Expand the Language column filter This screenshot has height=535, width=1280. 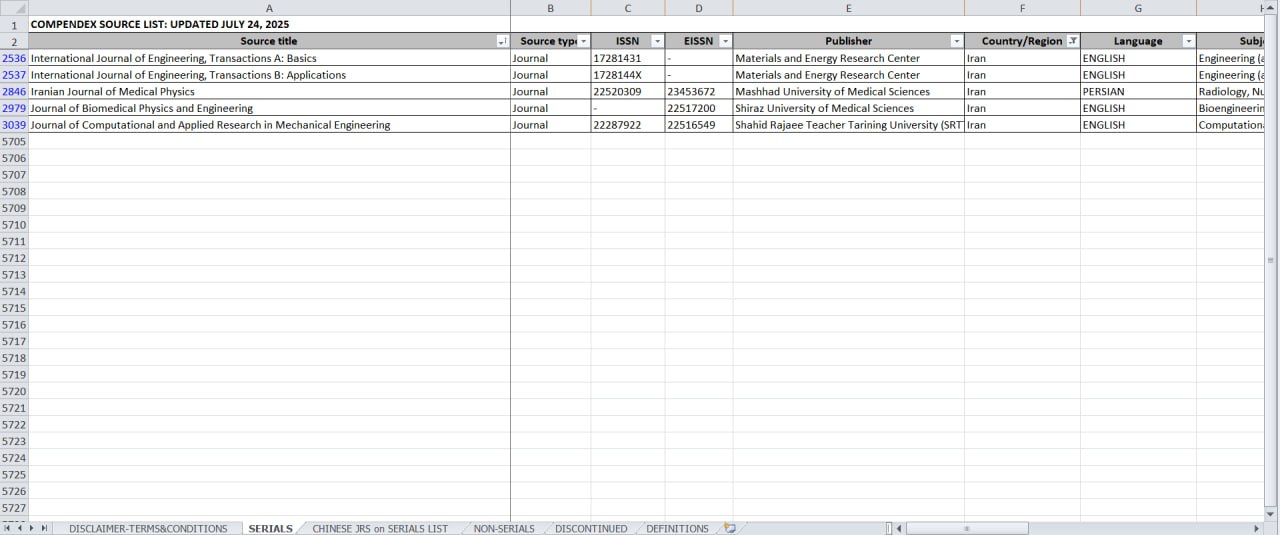[x=1187, y=41]
